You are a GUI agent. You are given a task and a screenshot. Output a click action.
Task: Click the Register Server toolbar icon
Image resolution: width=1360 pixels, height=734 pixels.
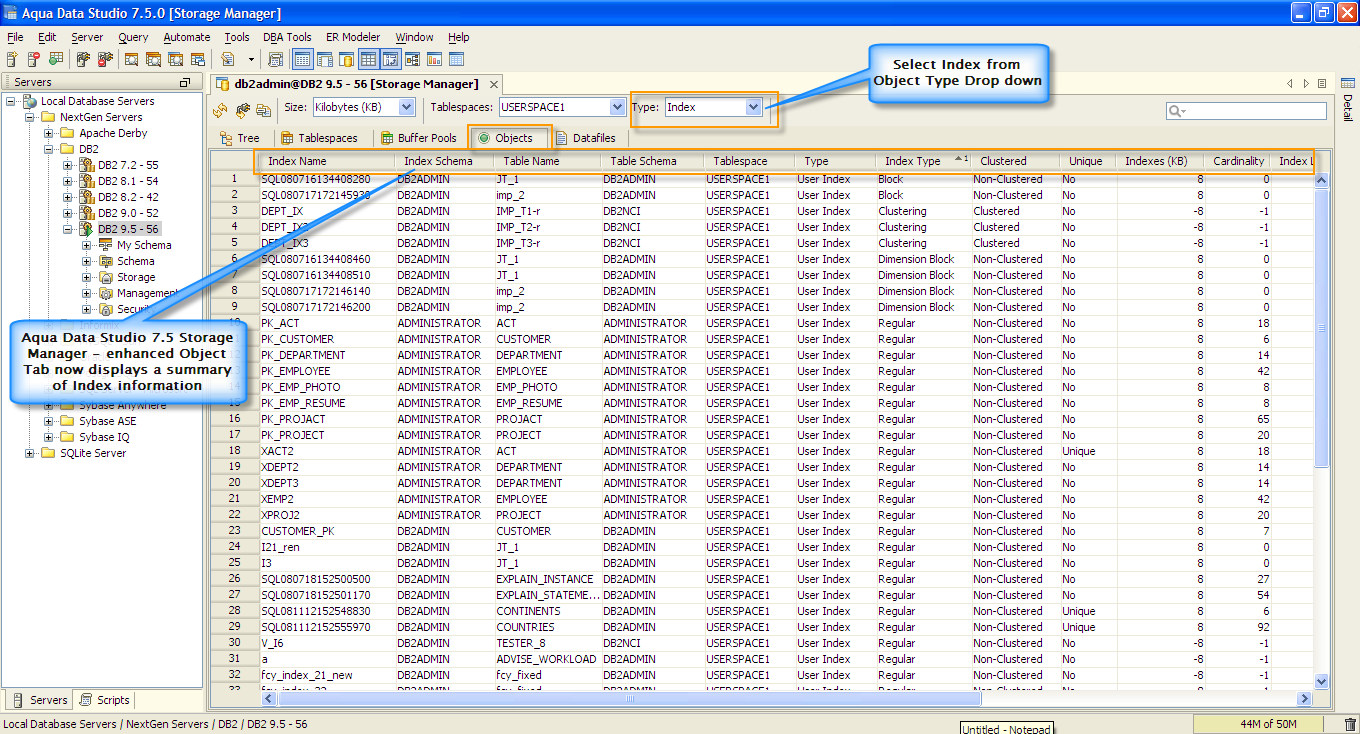click(x=12, y=59)
